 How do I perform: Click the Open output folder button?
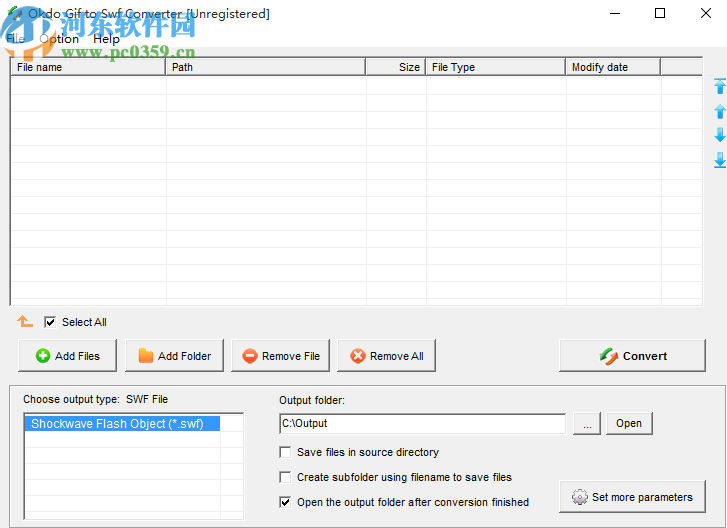(629, 423)
